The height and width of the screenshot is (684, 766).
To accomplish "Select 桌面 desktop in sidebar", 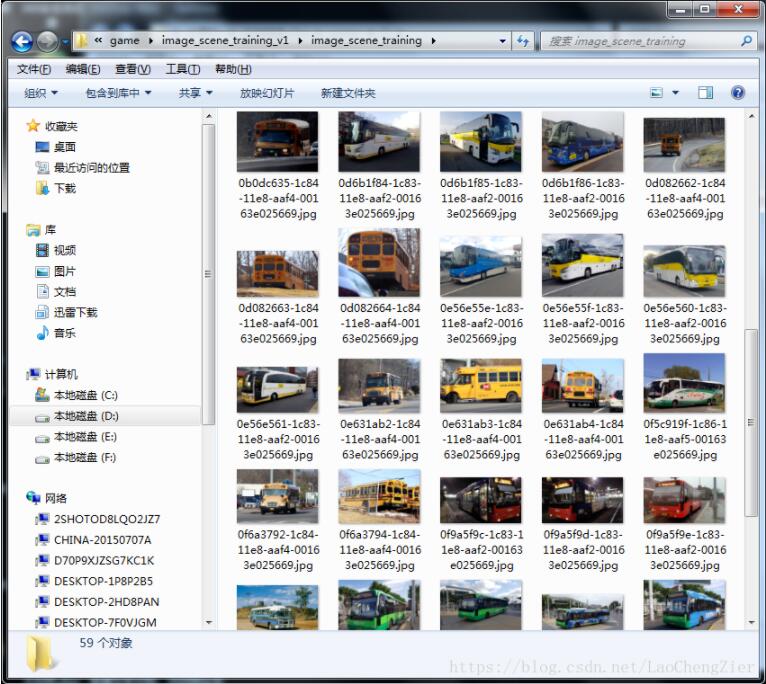I will pyautogui.click(x=56, y=147).
